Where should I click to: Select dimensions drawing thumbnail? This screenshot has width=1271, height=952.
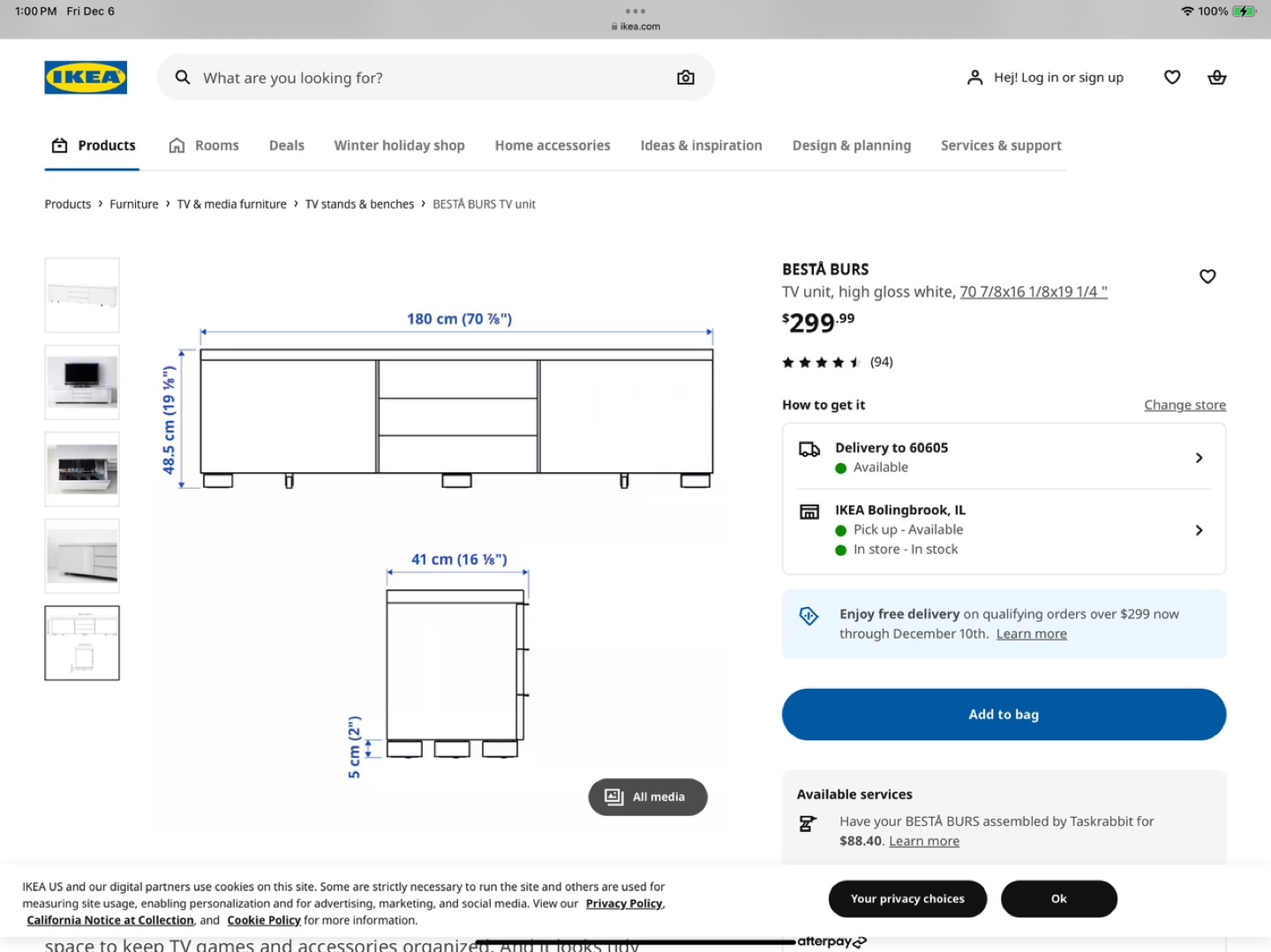(82, 643)
